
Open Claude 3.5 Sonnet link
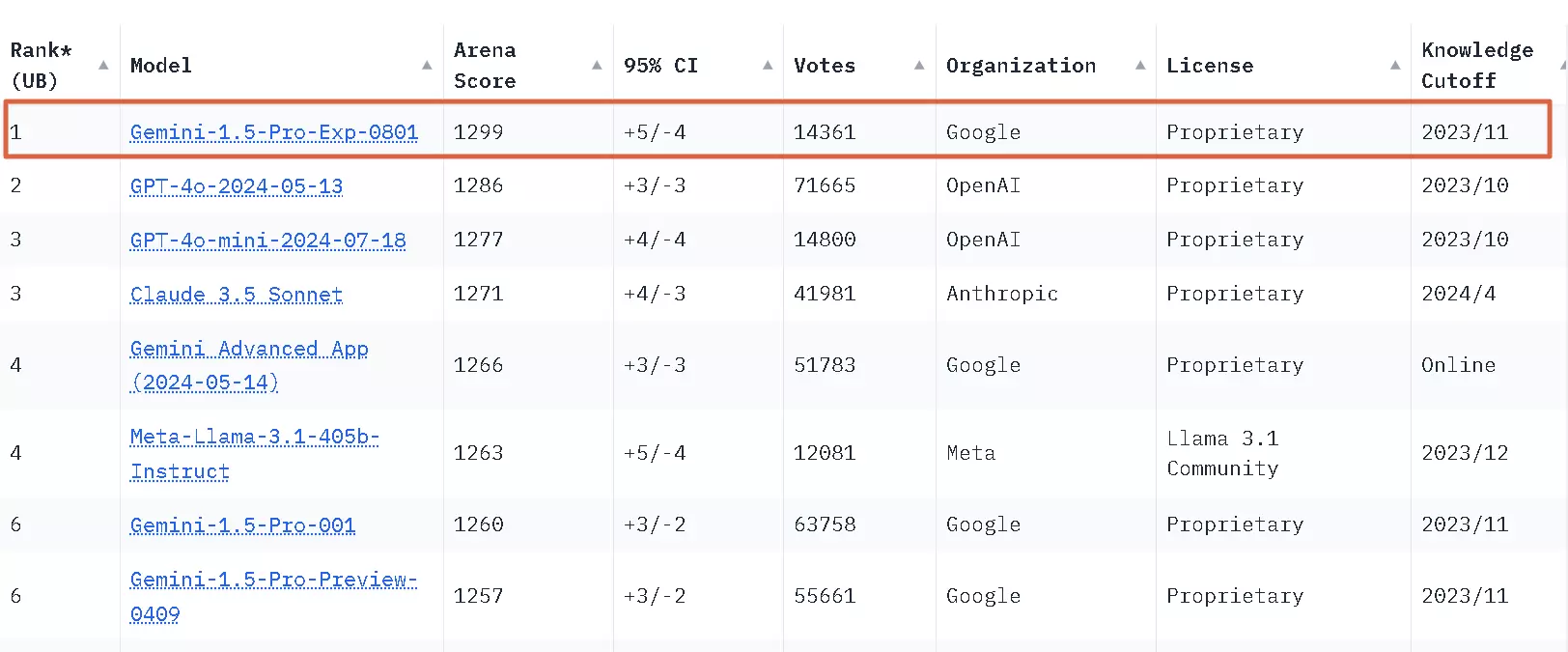(x=237, y=295)
